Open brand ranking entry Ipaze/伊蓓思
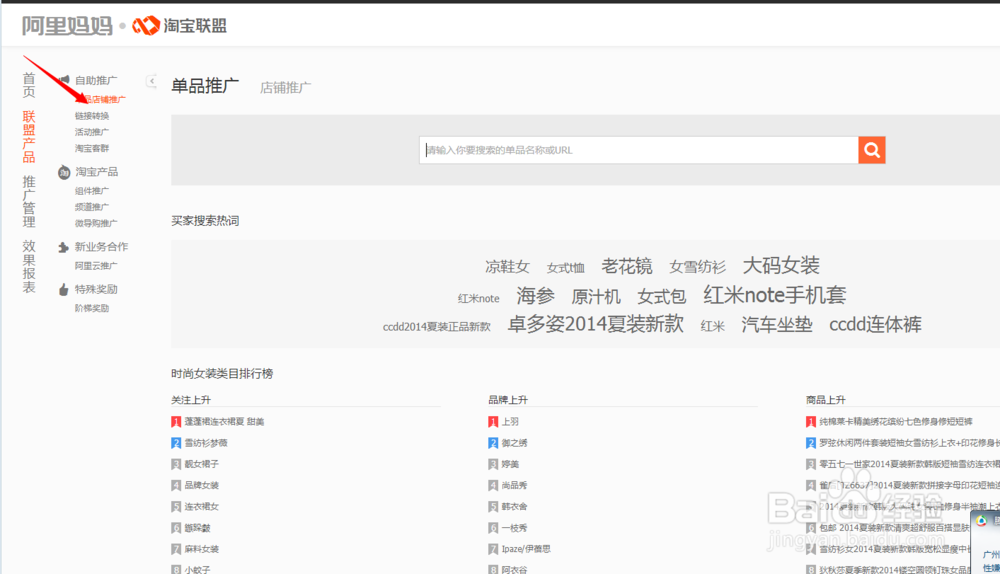Image resolution: width=1000 pixels, height=574 pixels. (x=526, y=549)
